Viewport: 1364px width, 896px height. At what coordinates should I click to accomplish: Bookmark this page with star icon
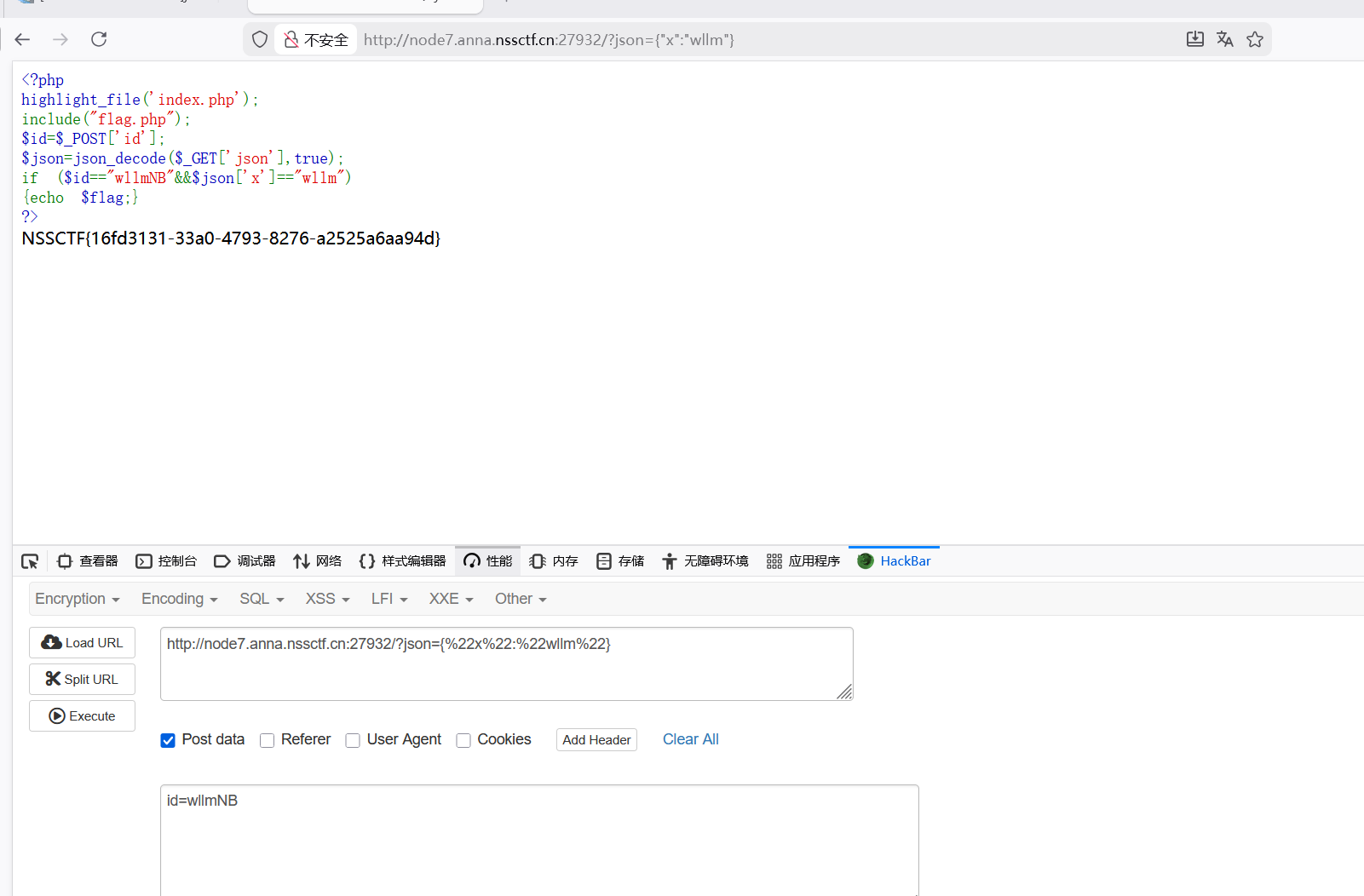1254,39
